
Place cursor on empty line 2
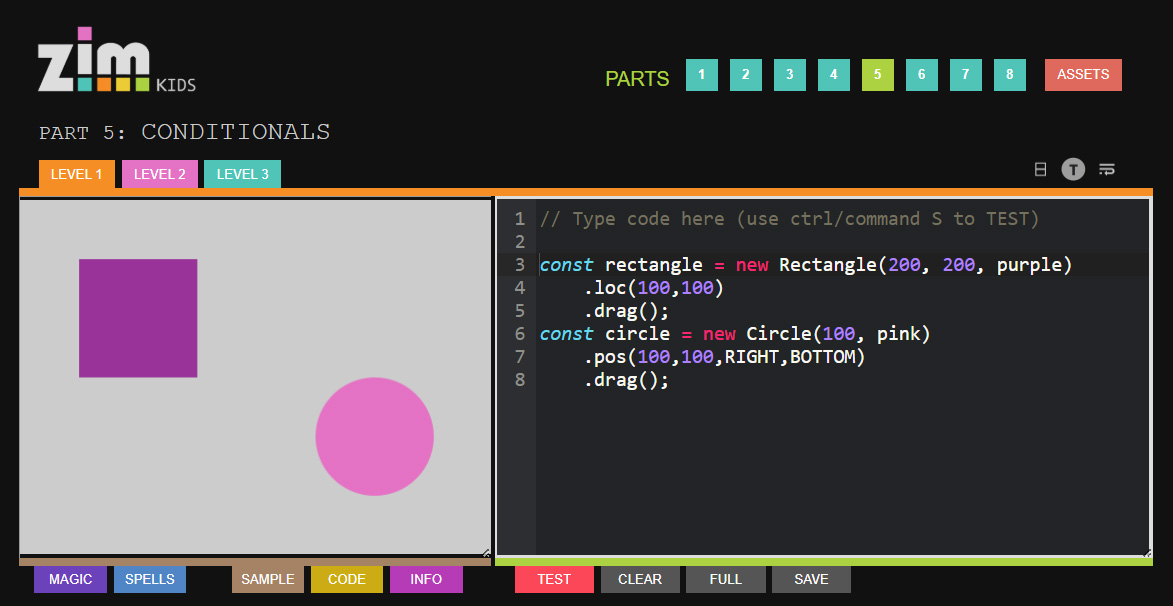pyautogui.click(x=842, y=242)
